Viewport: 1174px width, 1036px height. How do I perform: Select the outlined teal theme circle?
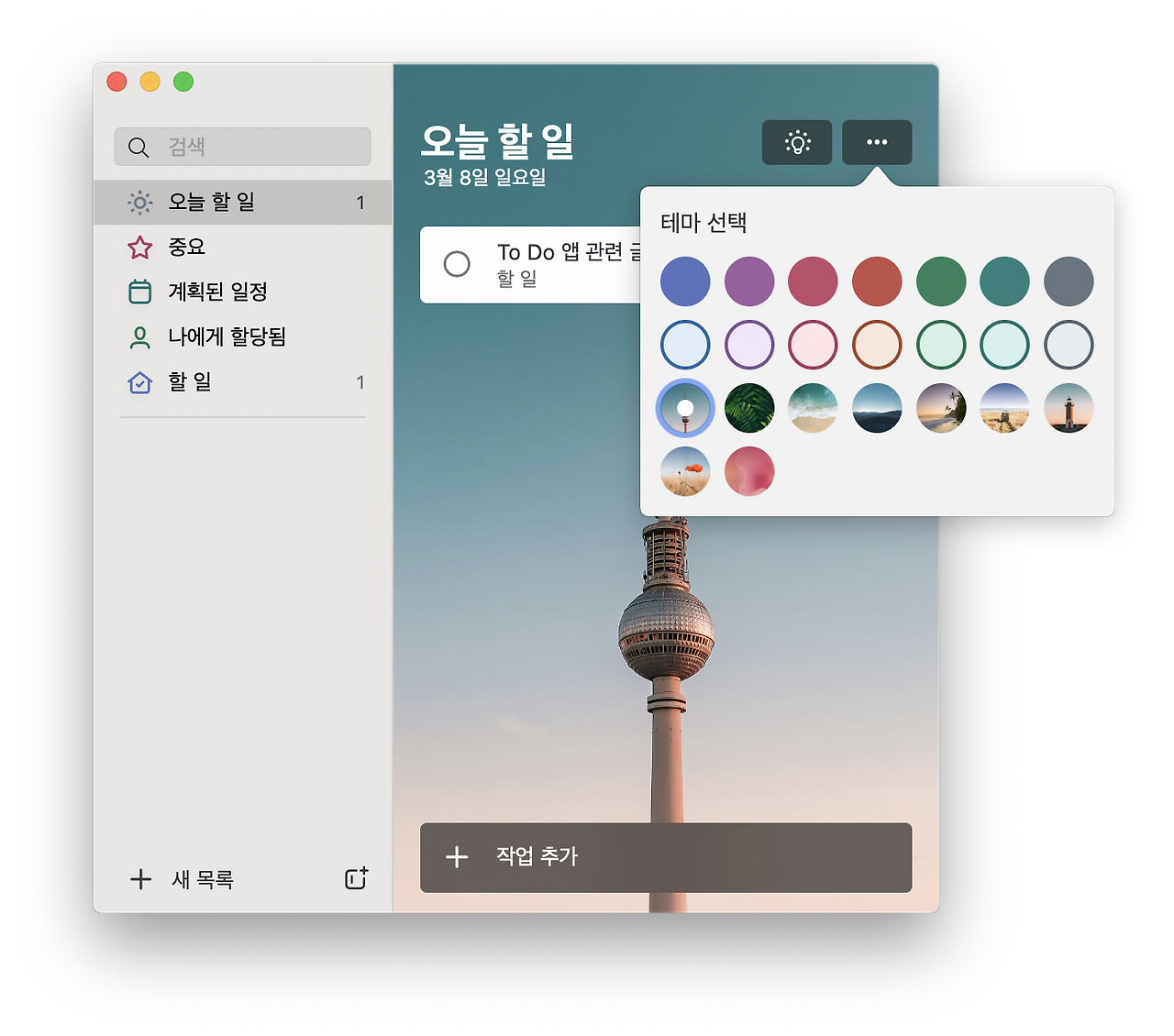pyautogui.click(x=1004, y=345)
